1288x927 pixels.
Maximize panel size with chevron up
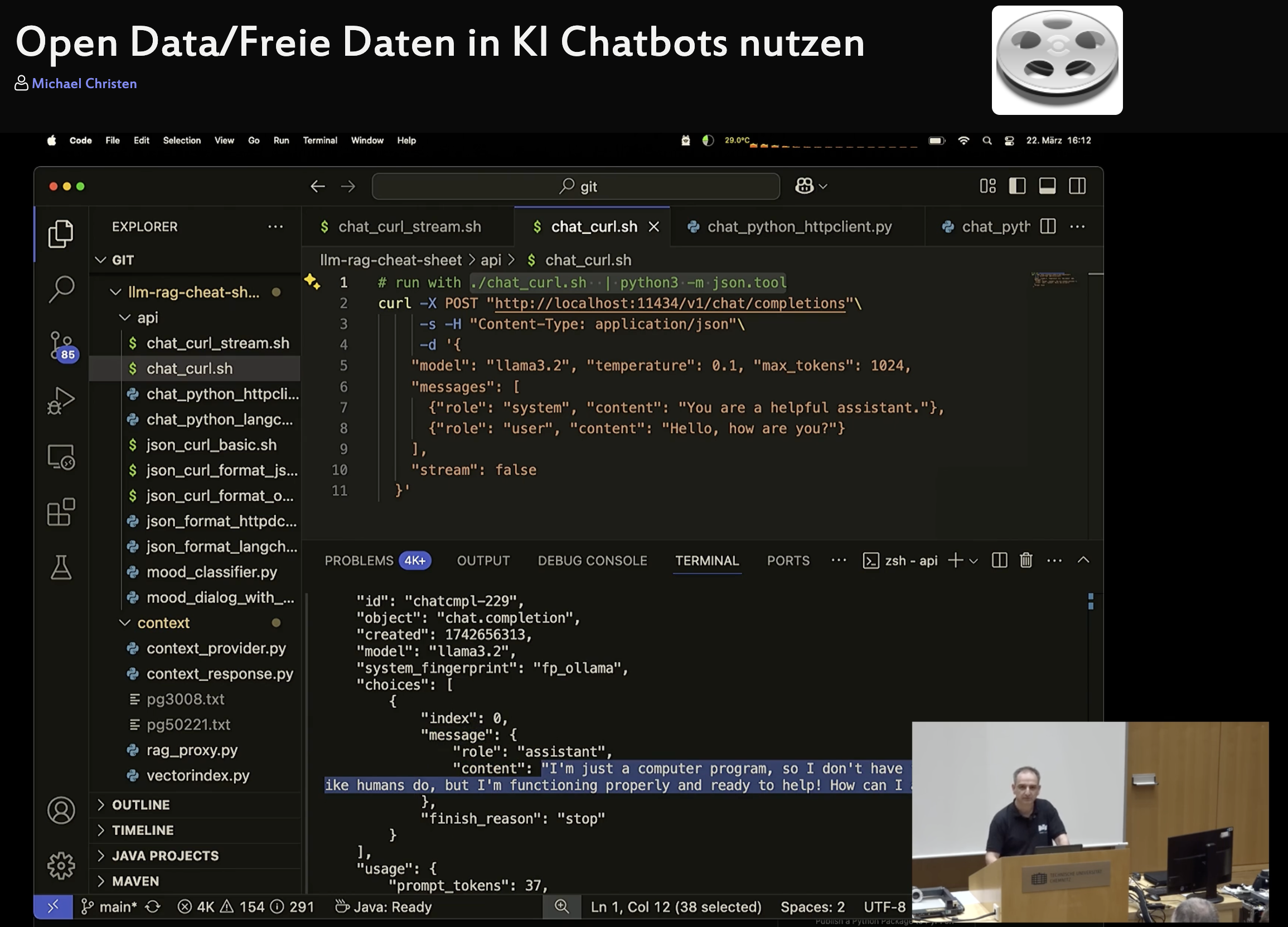1083,561
